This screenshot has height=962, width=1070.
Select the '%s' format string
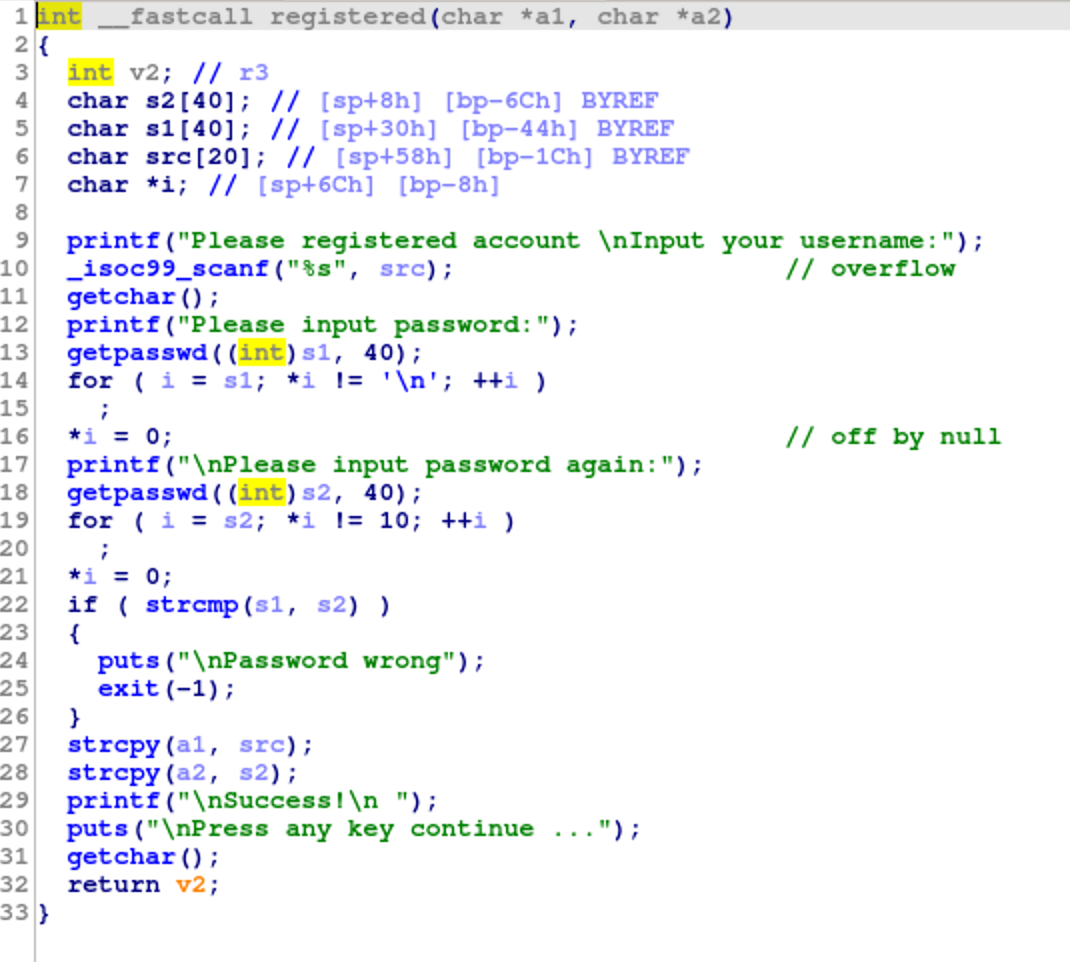point(316,269)
